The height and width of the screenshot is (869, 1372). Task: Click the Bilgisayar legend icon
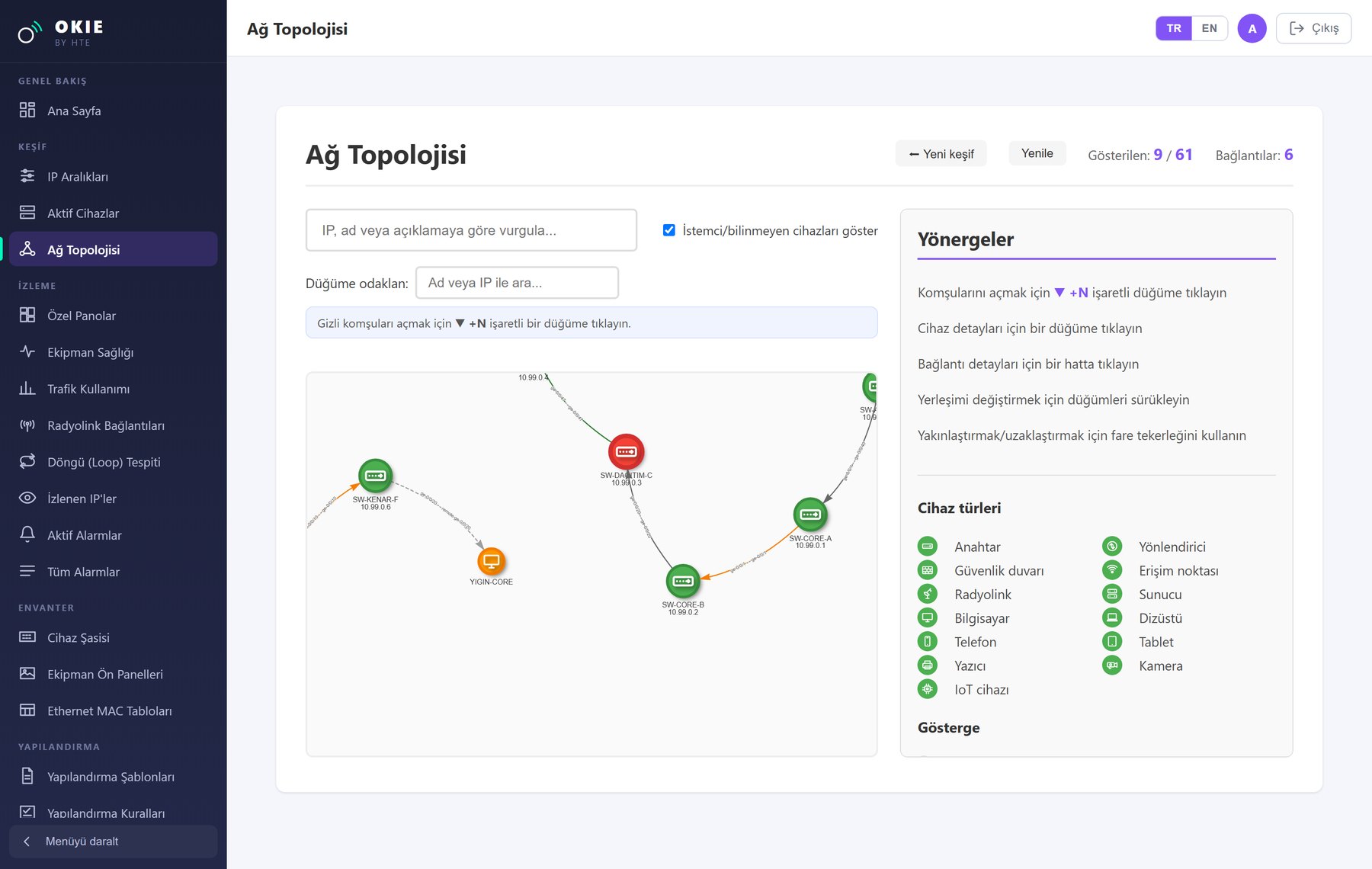tap(928, 618)
